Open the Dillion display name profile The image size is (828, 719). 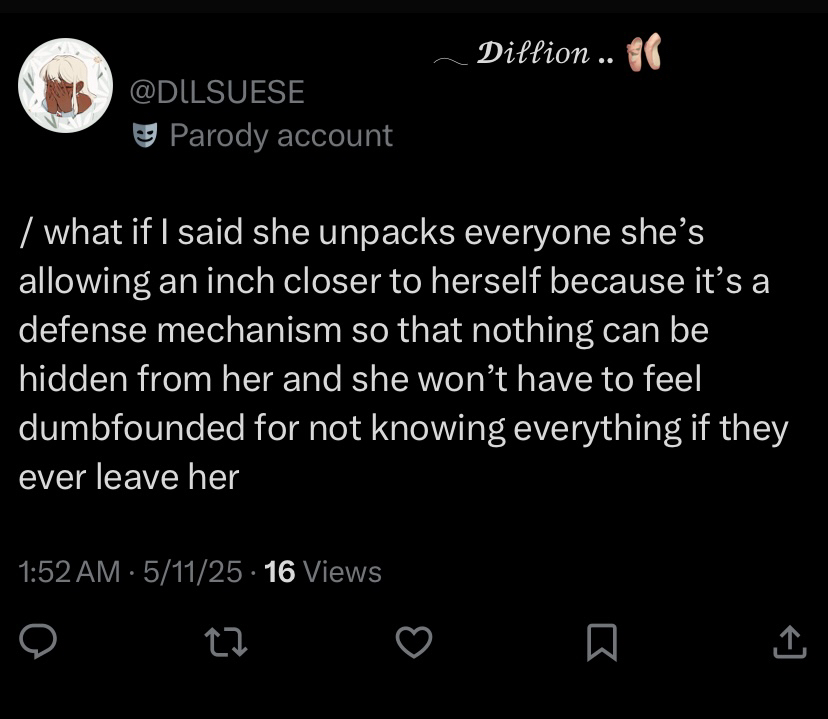(x=533, y=52)
